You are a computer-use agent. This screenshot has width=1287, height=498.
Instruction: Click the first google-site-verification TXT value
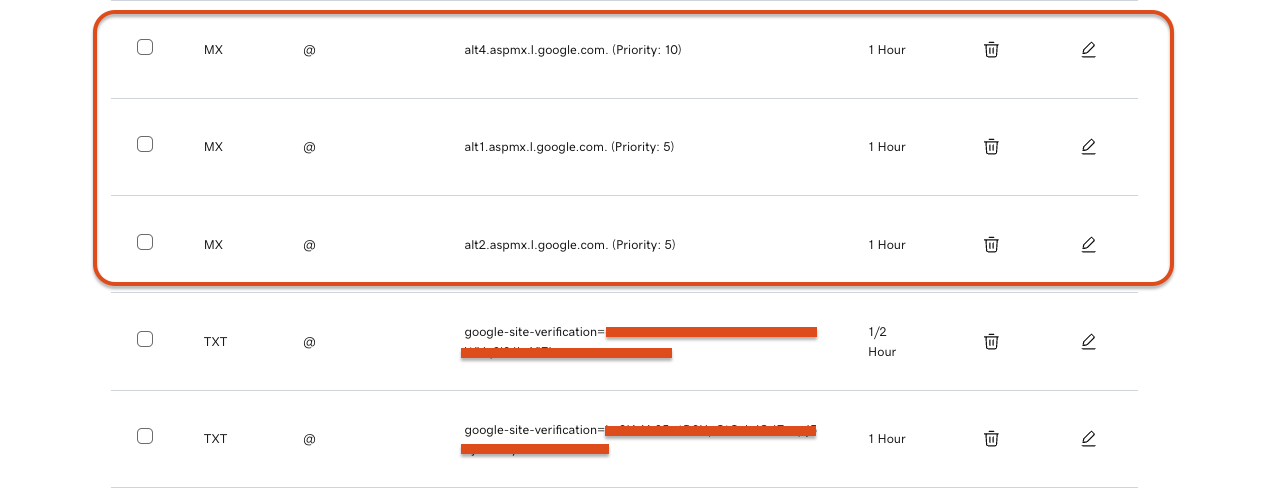click(639, 341)
